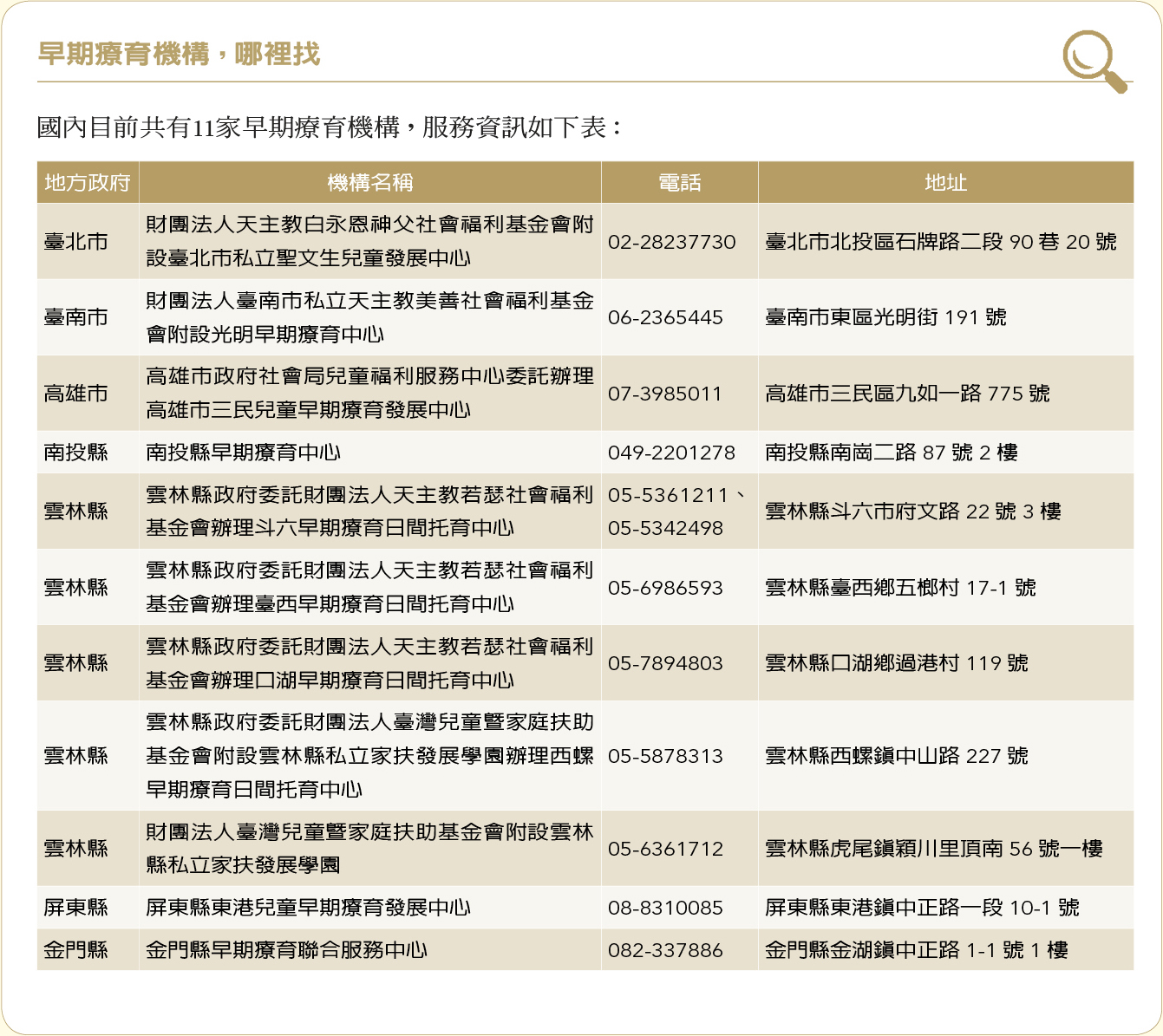Click the 電話 column header
1163x1036 pixels.
[679, 183]
